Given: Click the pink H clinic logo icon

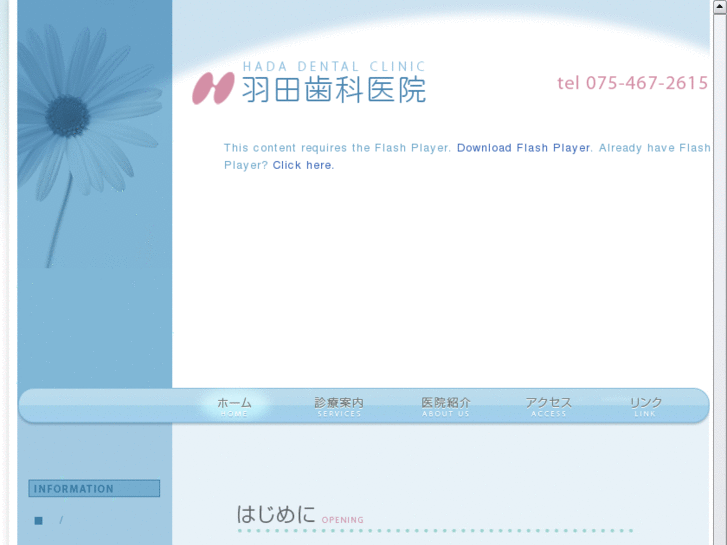Looking at the screenshot, I should (x=213, y=88).
